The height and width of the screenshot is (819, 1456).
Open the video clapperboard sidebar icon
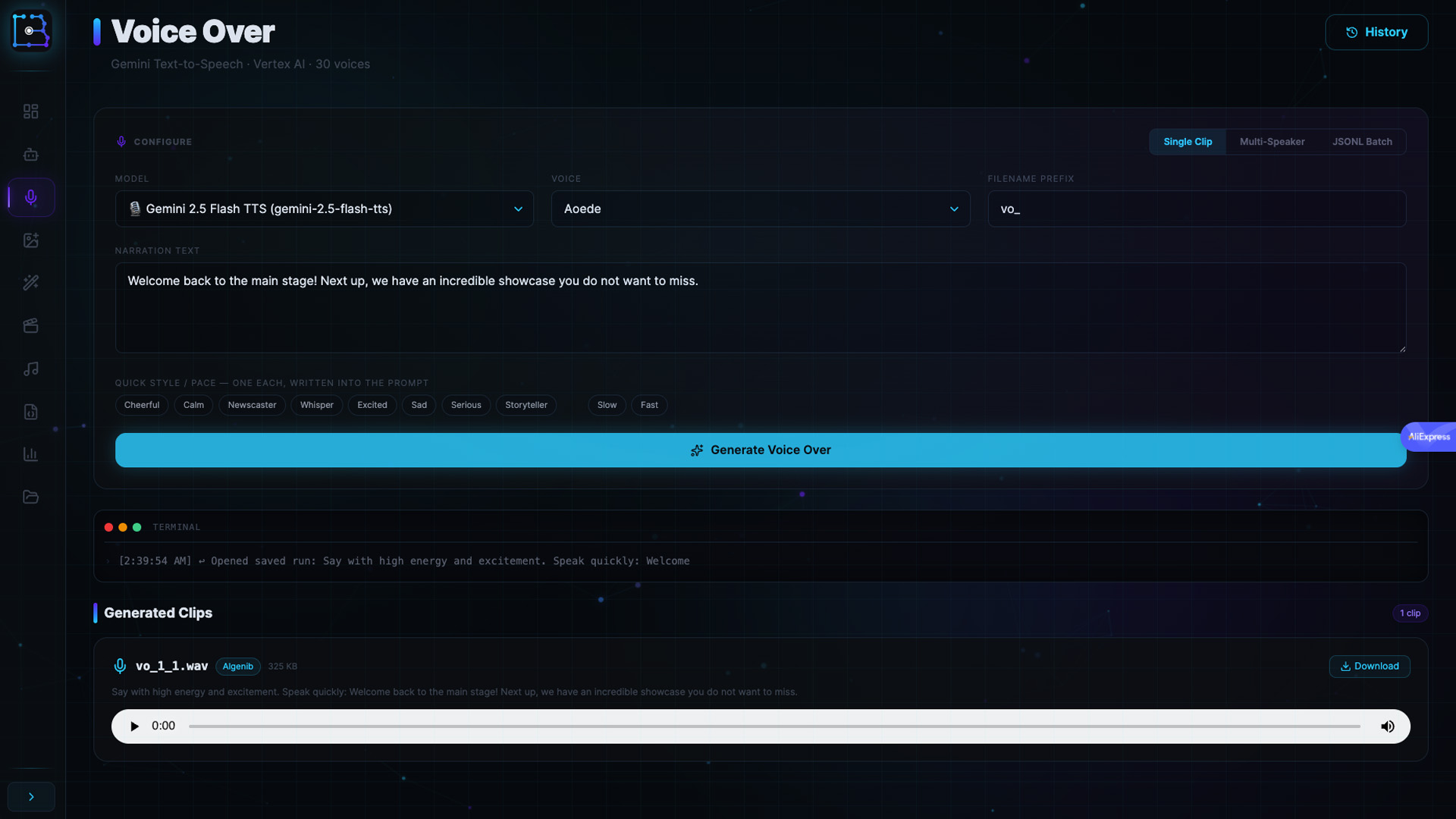[31, 326]
